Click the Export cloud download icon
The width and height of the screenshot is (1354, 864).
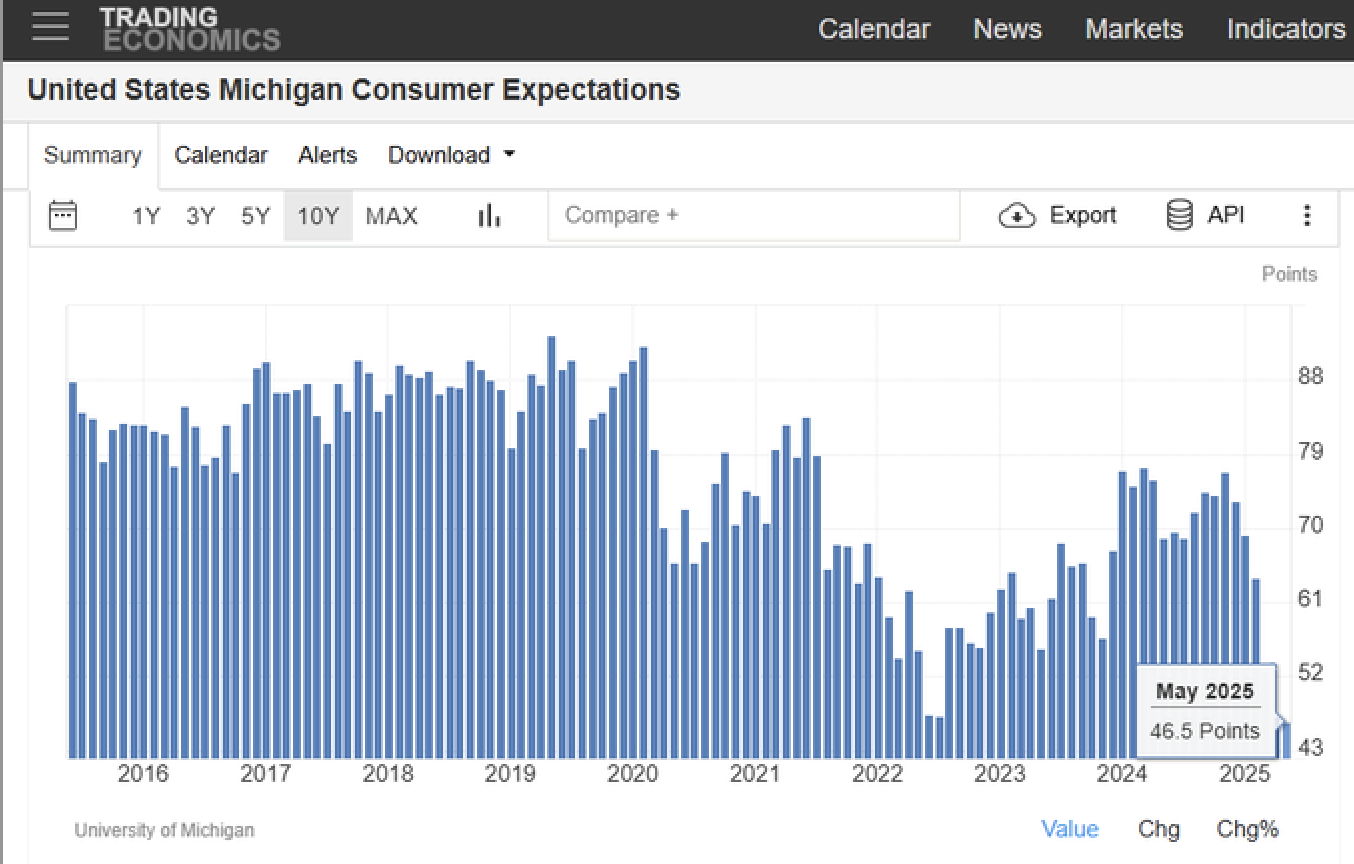(x=1016, y=215)
